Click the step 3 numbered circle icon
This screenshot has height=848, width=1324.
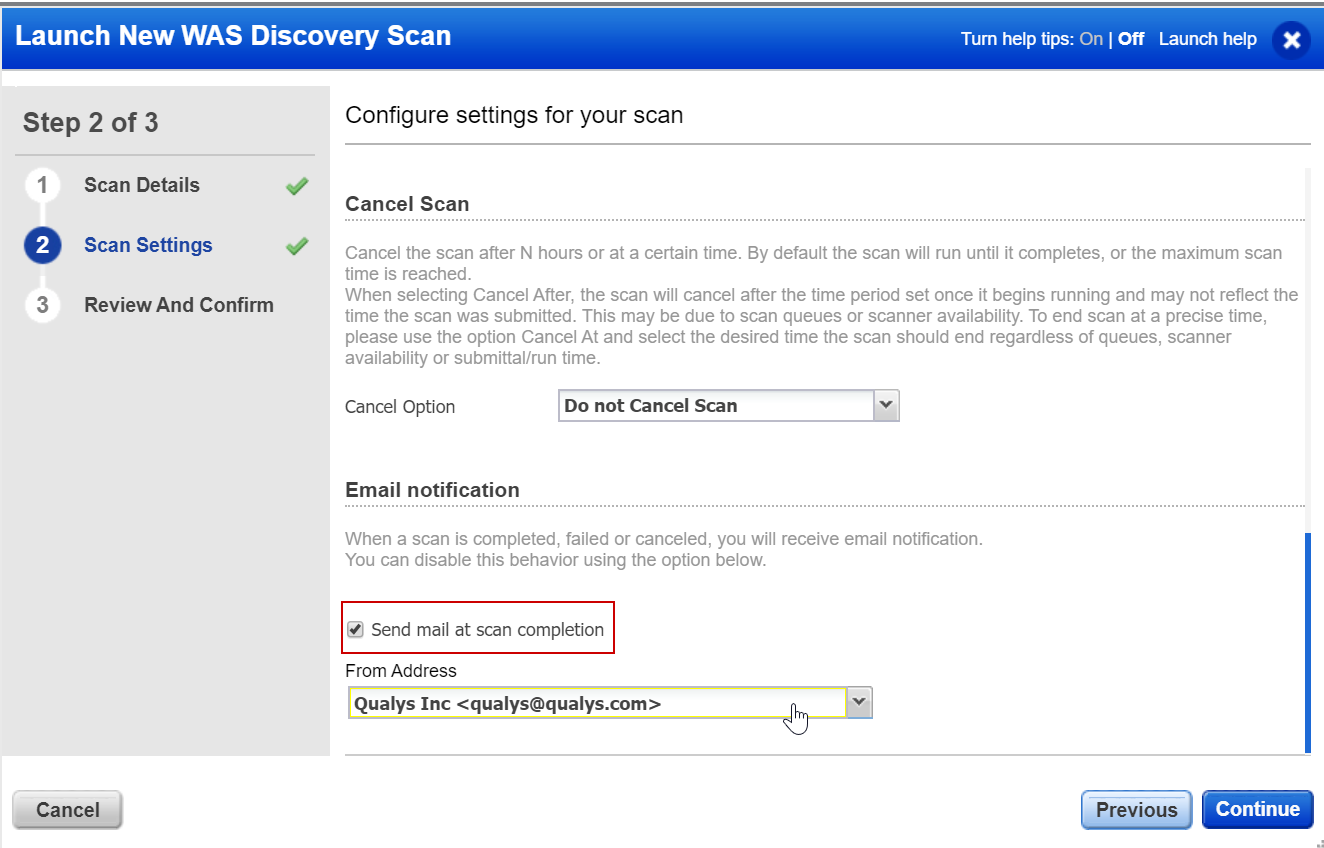42,305
